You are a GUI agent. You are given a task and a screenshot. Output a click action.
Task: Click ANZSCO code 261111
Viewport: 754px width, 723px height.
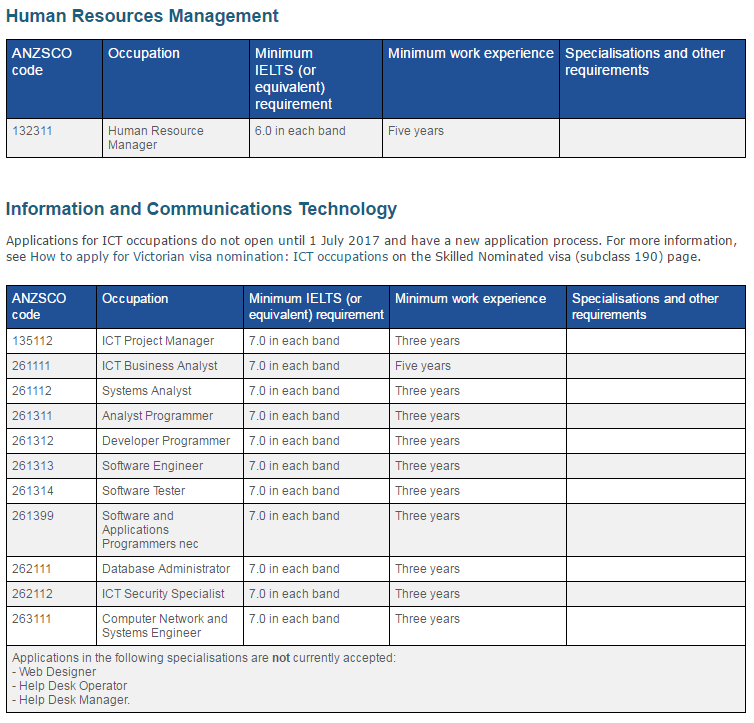coord(32,366)
